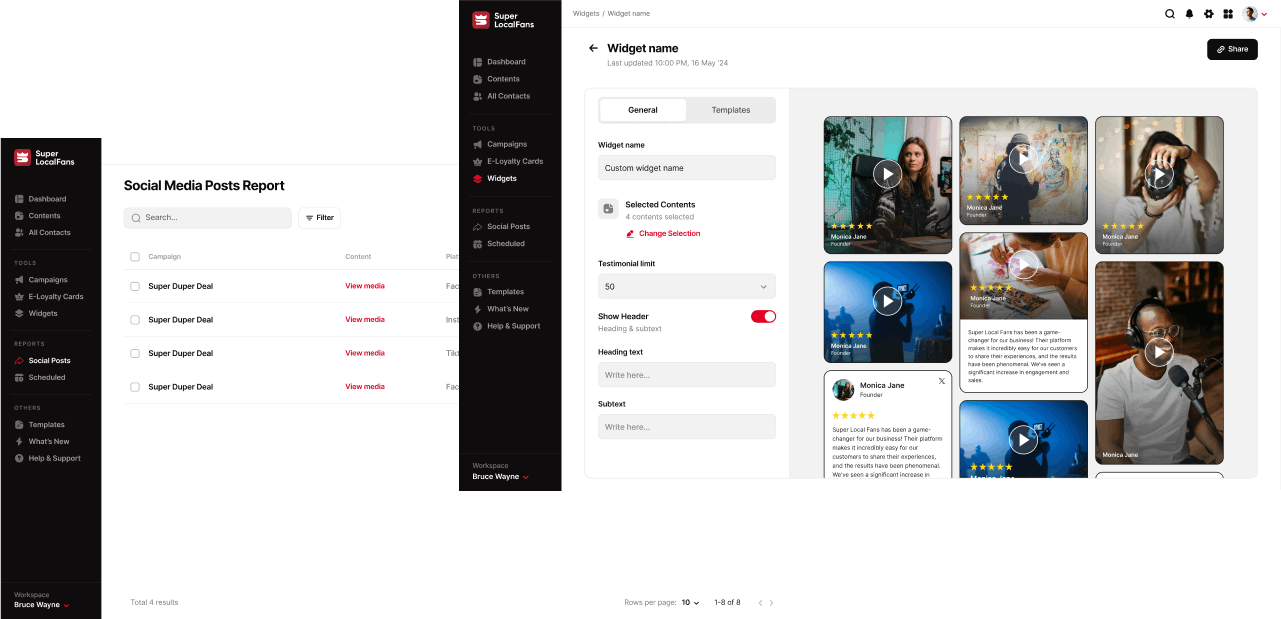This screenshot has width=1281, height=619.
Task: Open settings gear icon in top bar
Action: click(1209, 14)
